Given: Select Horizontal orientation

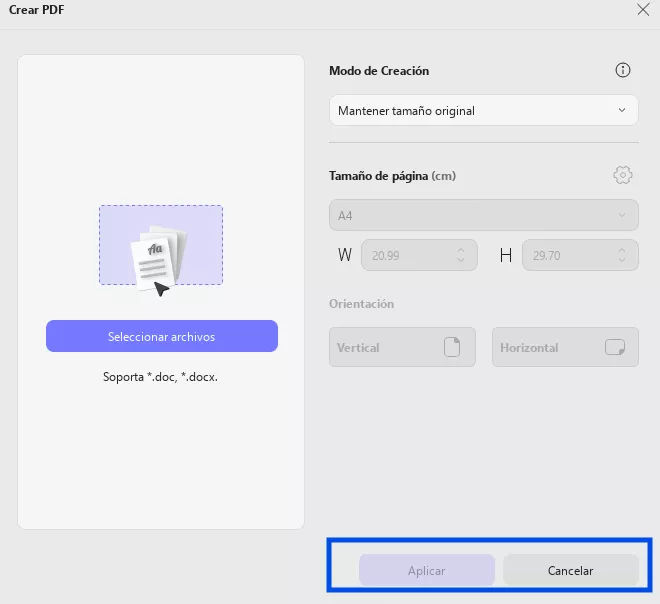Looking at the screenshot, I should click(x=564, y=347).
